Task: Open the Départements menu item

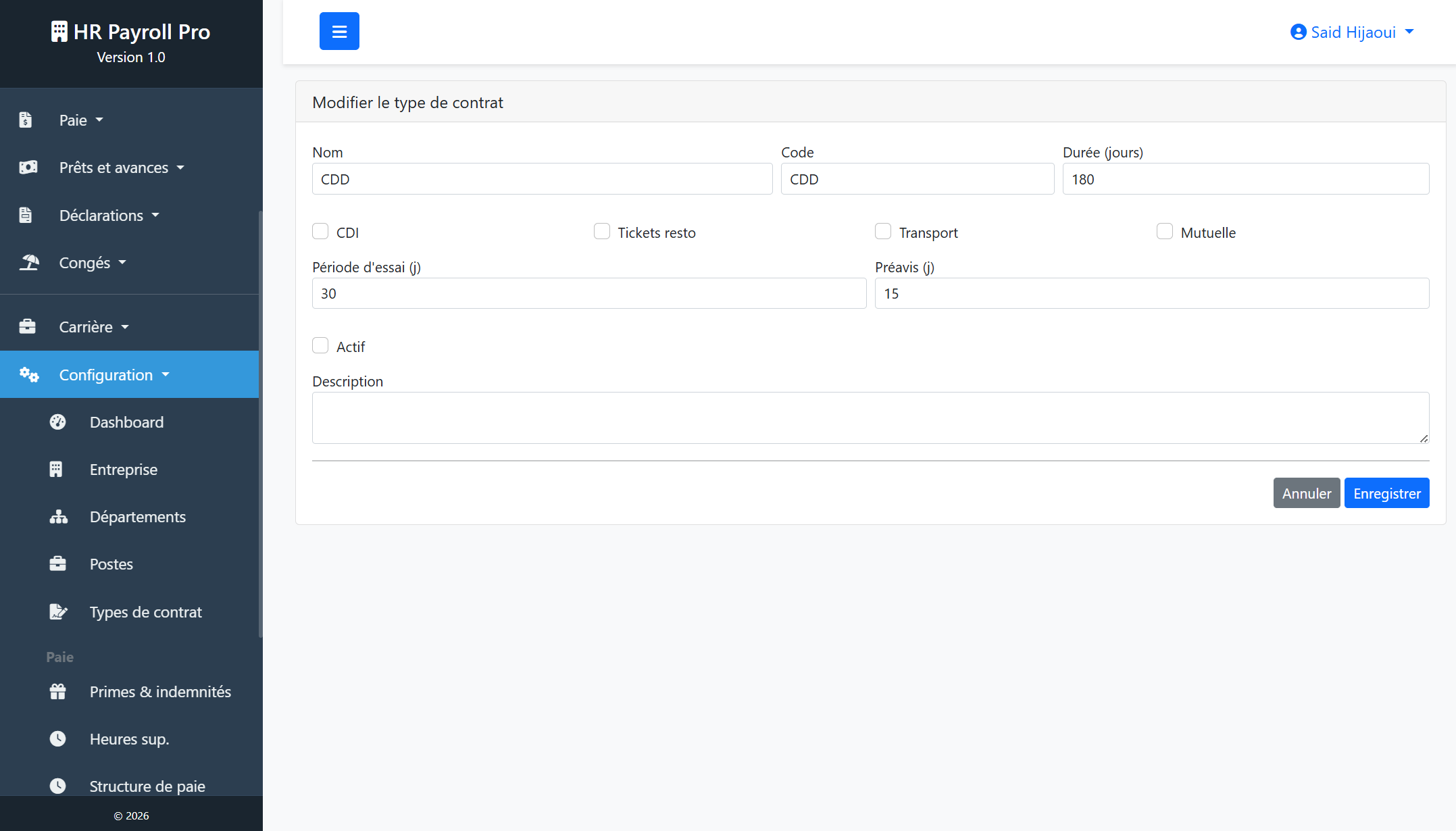Action: [x=130, y=517]
